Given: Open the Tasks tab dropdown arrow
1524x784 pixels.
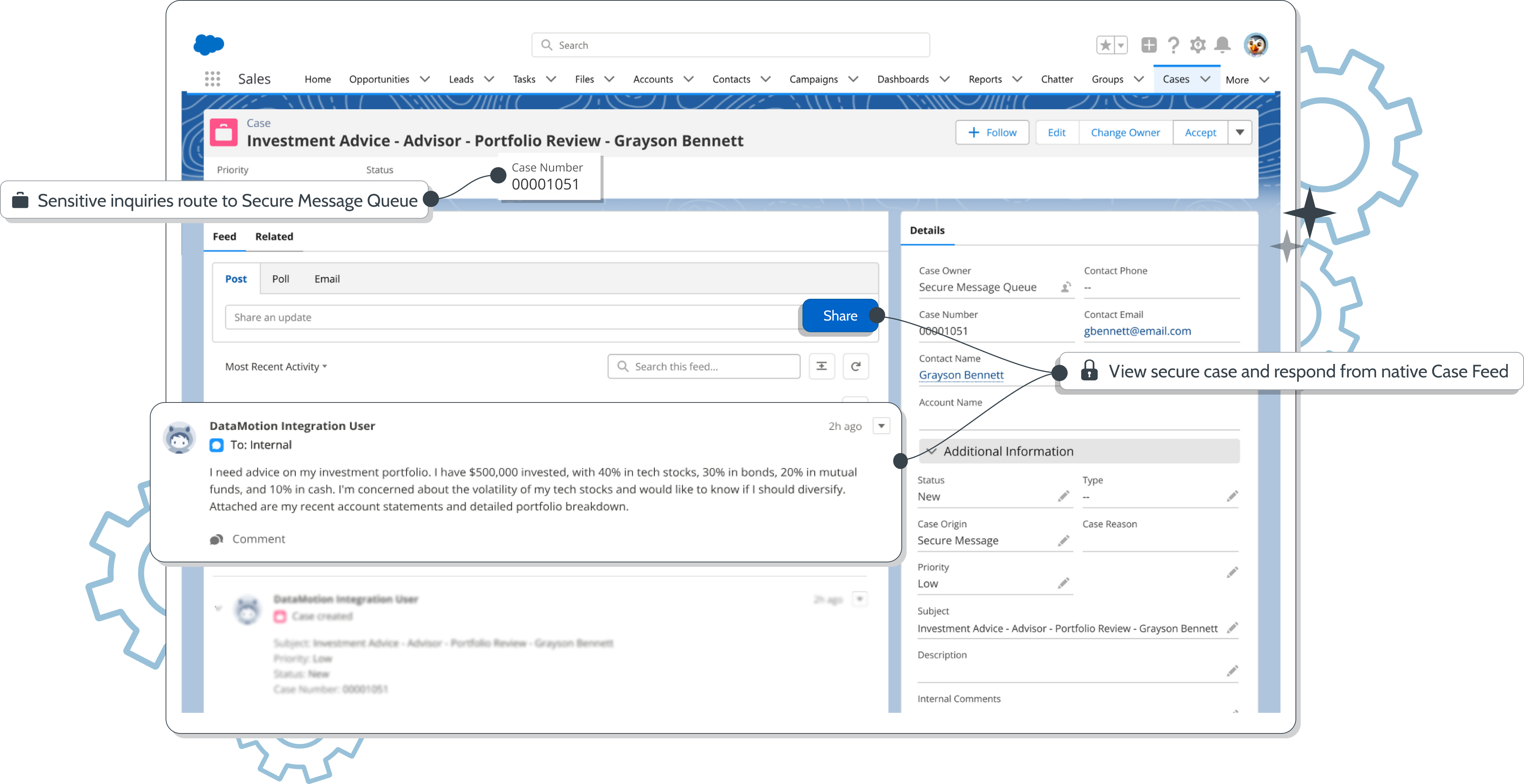Looking at the screenshot, I should click(x=551, y=79).
